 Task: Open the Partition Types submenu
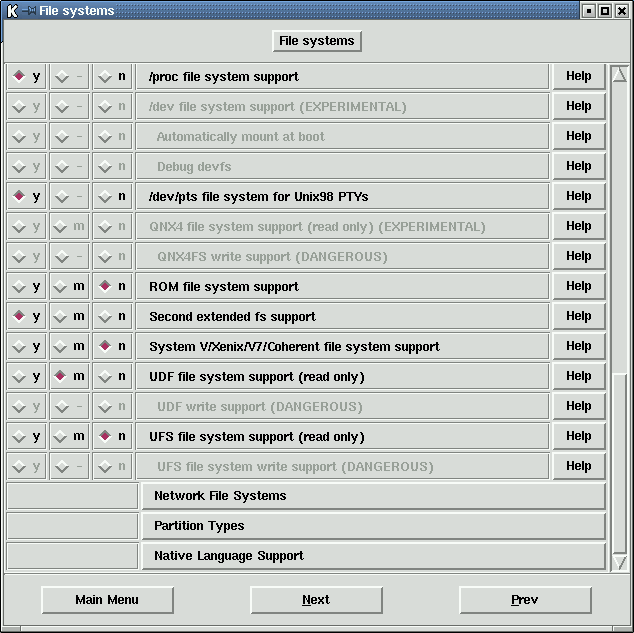[x=372, y=526]
